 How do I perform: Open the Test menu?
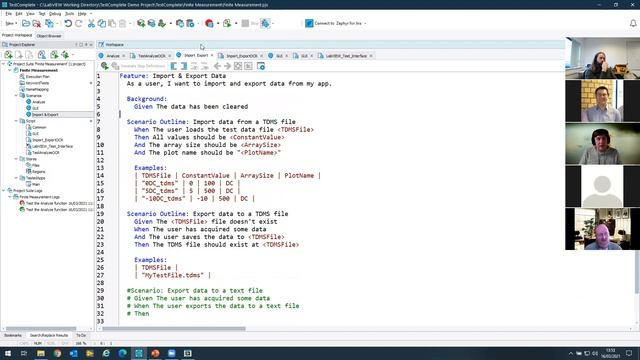click(42, 13)
